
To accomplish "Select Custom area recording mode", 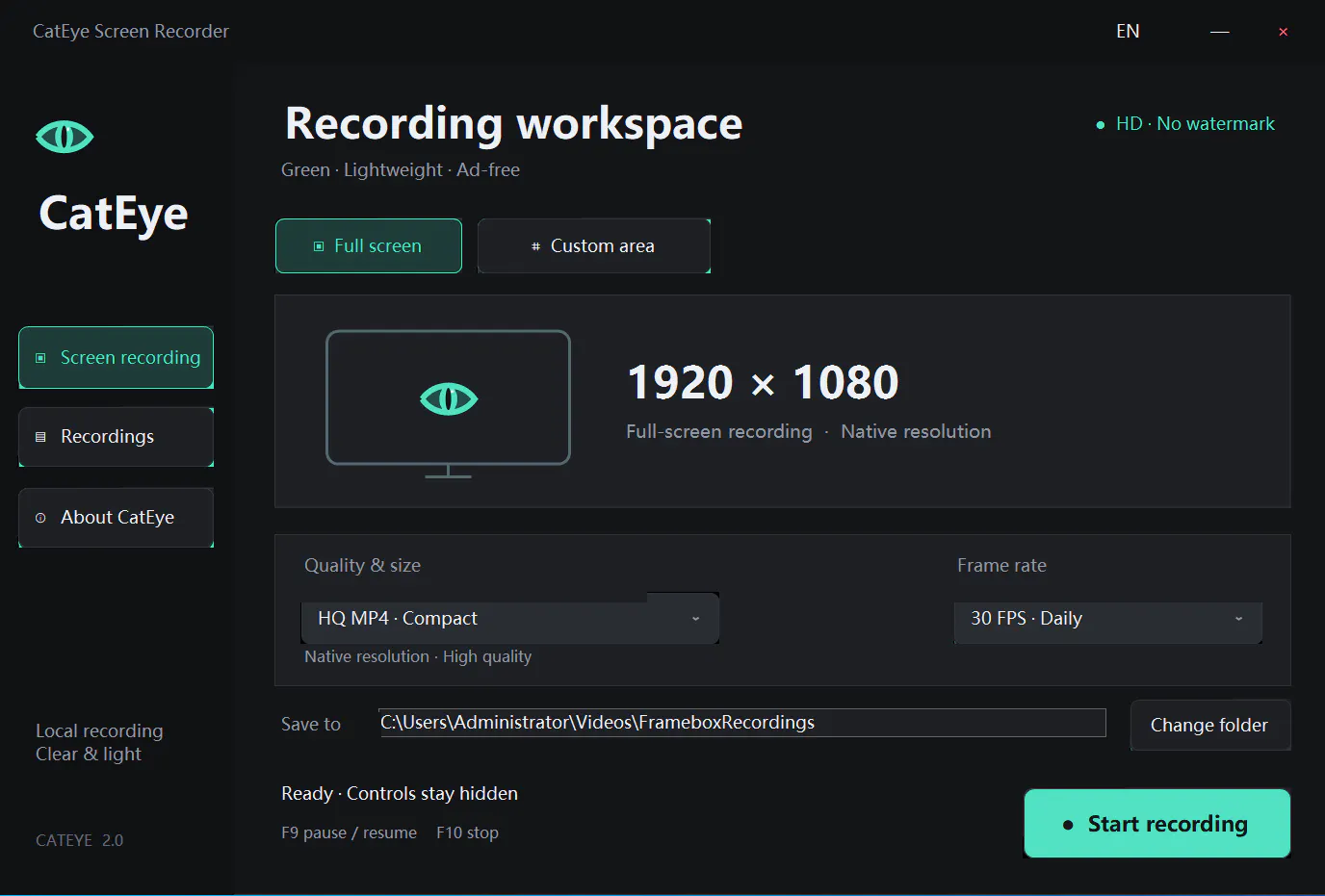I will (594, 246).
